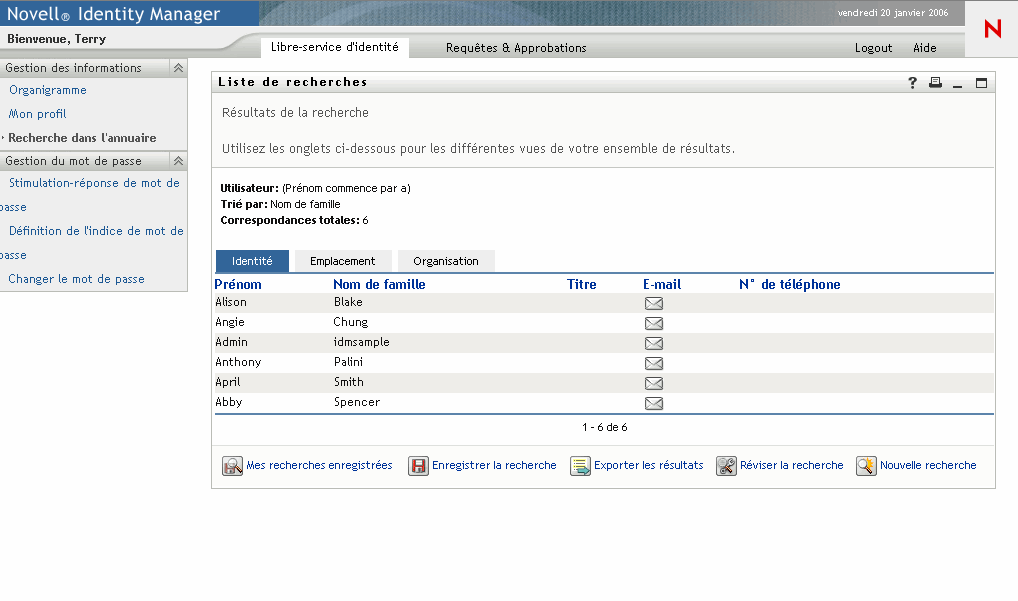The image size is (1018, 601).
Task: Select Recherche dans l'annuaire
Action: point(82,138)
